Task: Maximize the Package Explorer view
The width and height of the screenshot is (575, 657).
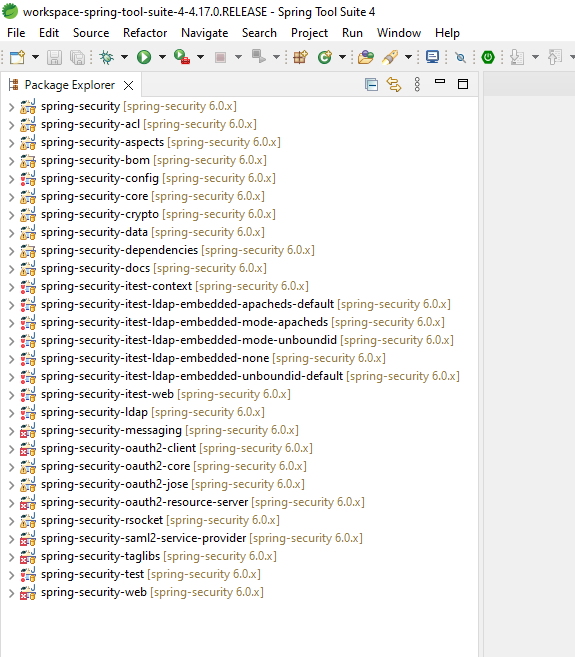Action: point(463,84)
